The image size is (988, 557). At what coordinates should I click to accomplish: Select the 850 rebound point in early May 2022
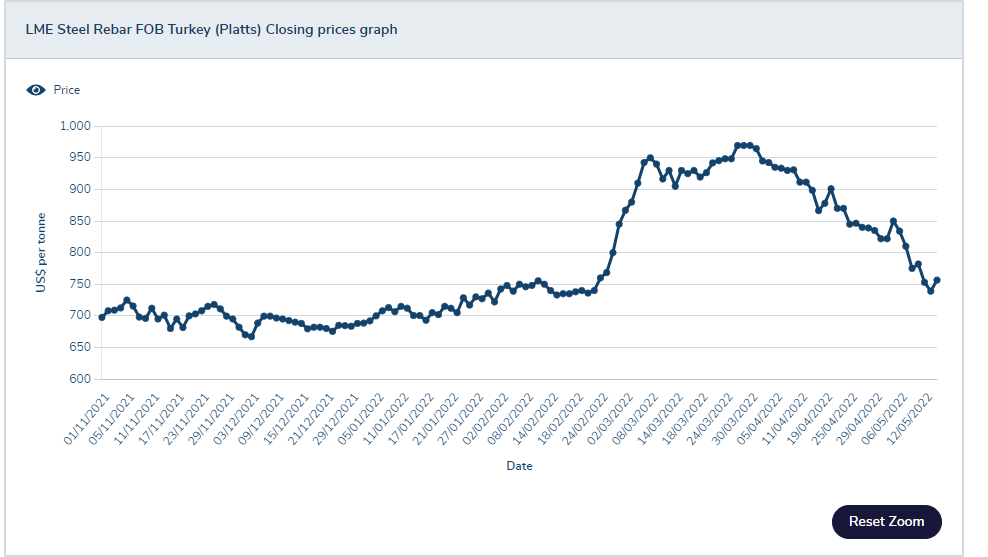pos(893,221)
